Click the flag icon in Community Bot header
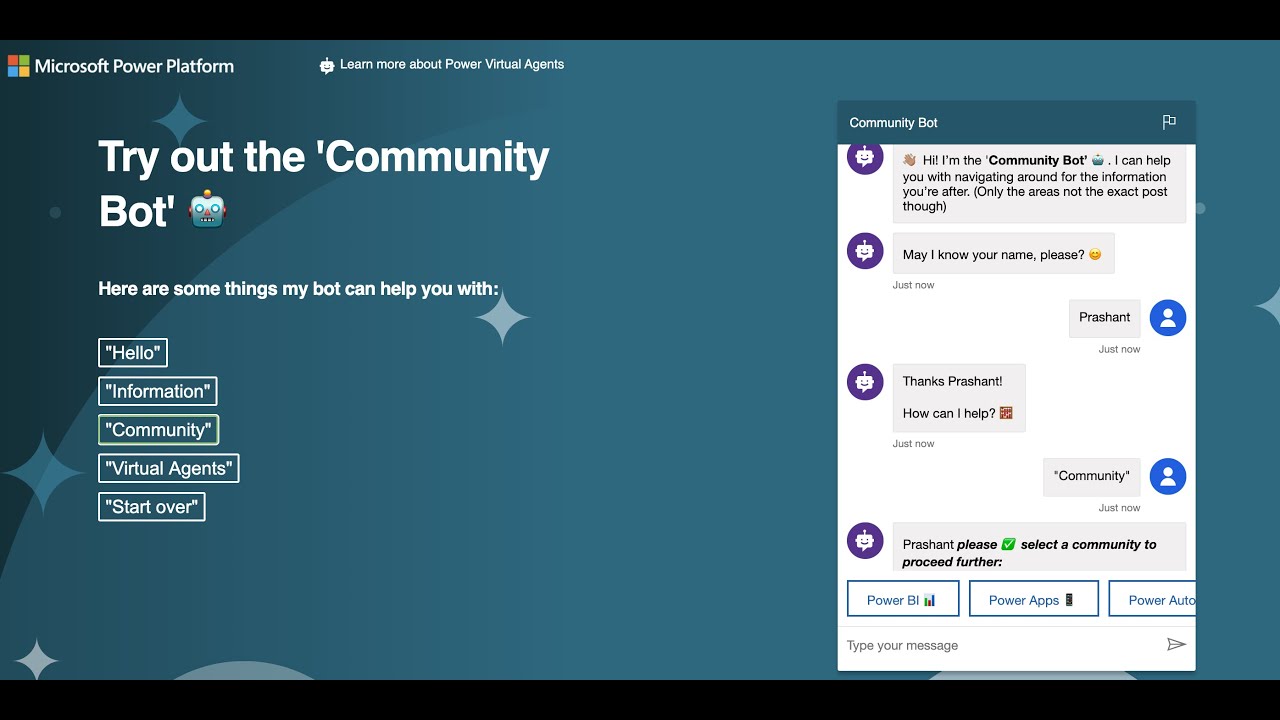Image resolution: width=1280 pixels, height=720 pixels. (x=1169, y=122)
